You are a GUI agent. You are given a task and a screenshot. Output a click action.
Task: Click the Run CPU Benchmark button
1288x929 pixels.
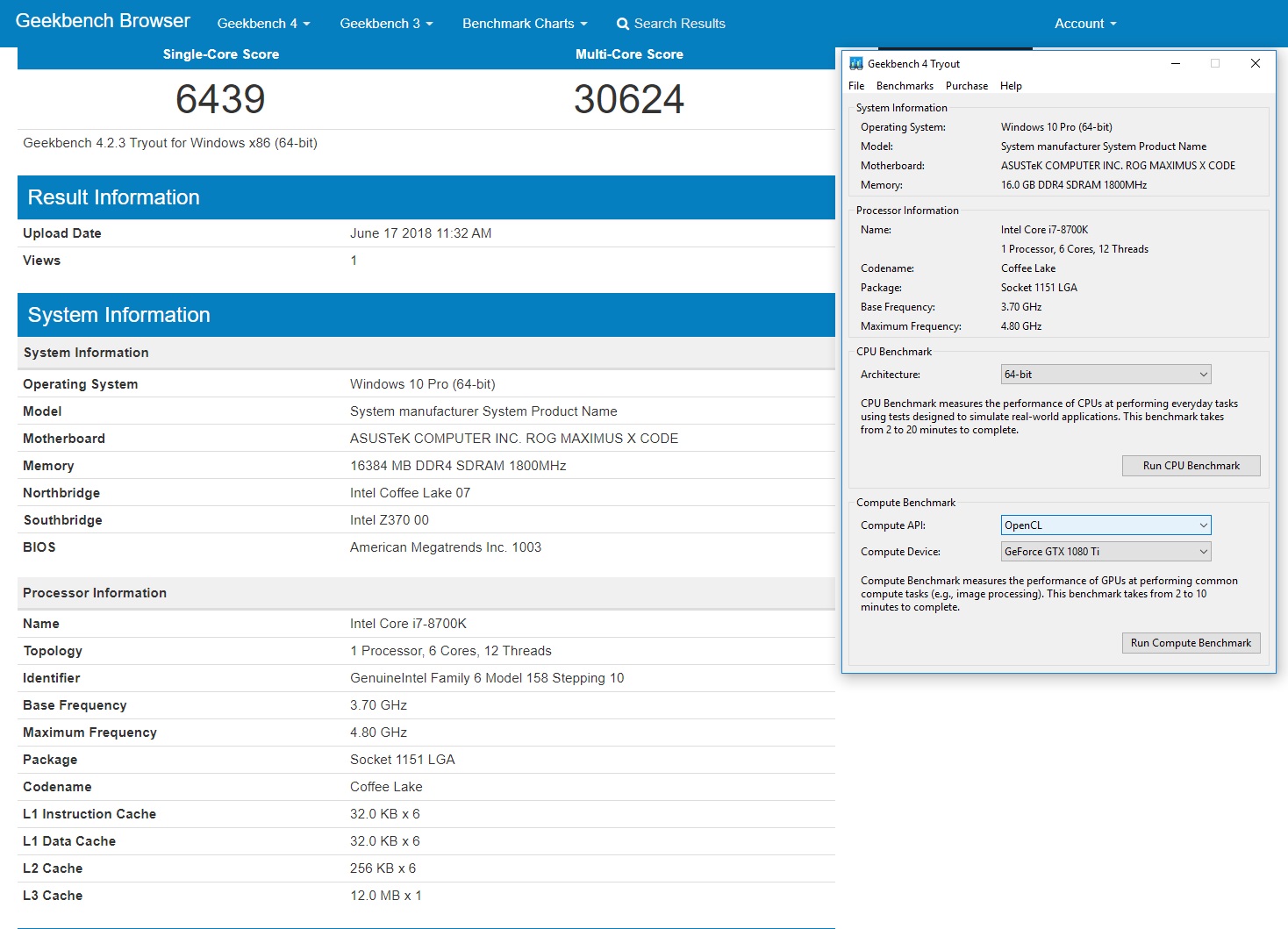(1191, 466)
